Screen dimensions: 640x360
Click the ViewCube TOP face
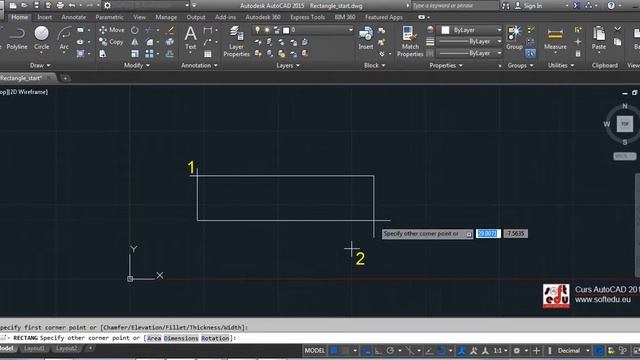point(624,124)
